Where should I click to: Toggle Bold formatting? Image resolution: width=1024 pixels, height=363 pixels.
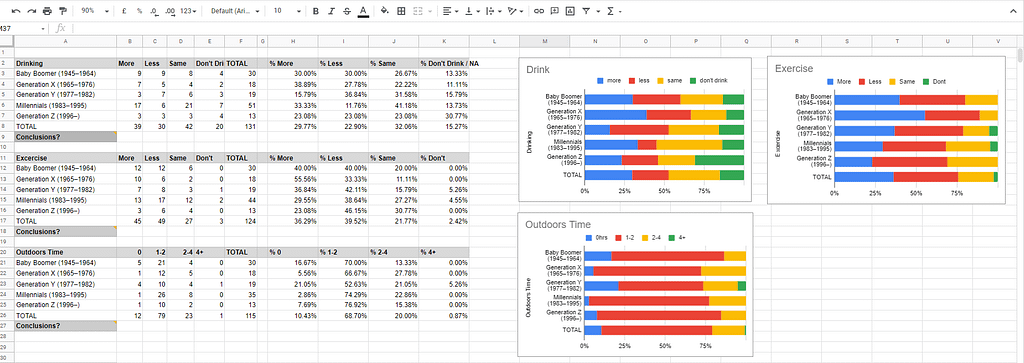tap(315, 11)
